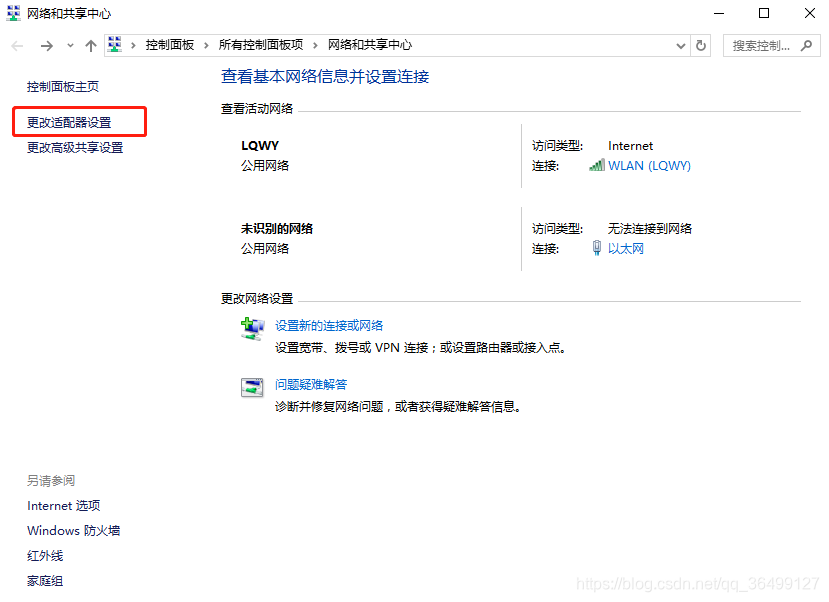This screenshot has height=602, width=829.
Task: Click the 搜索控制面板 search field
Action: click(771, 46)
